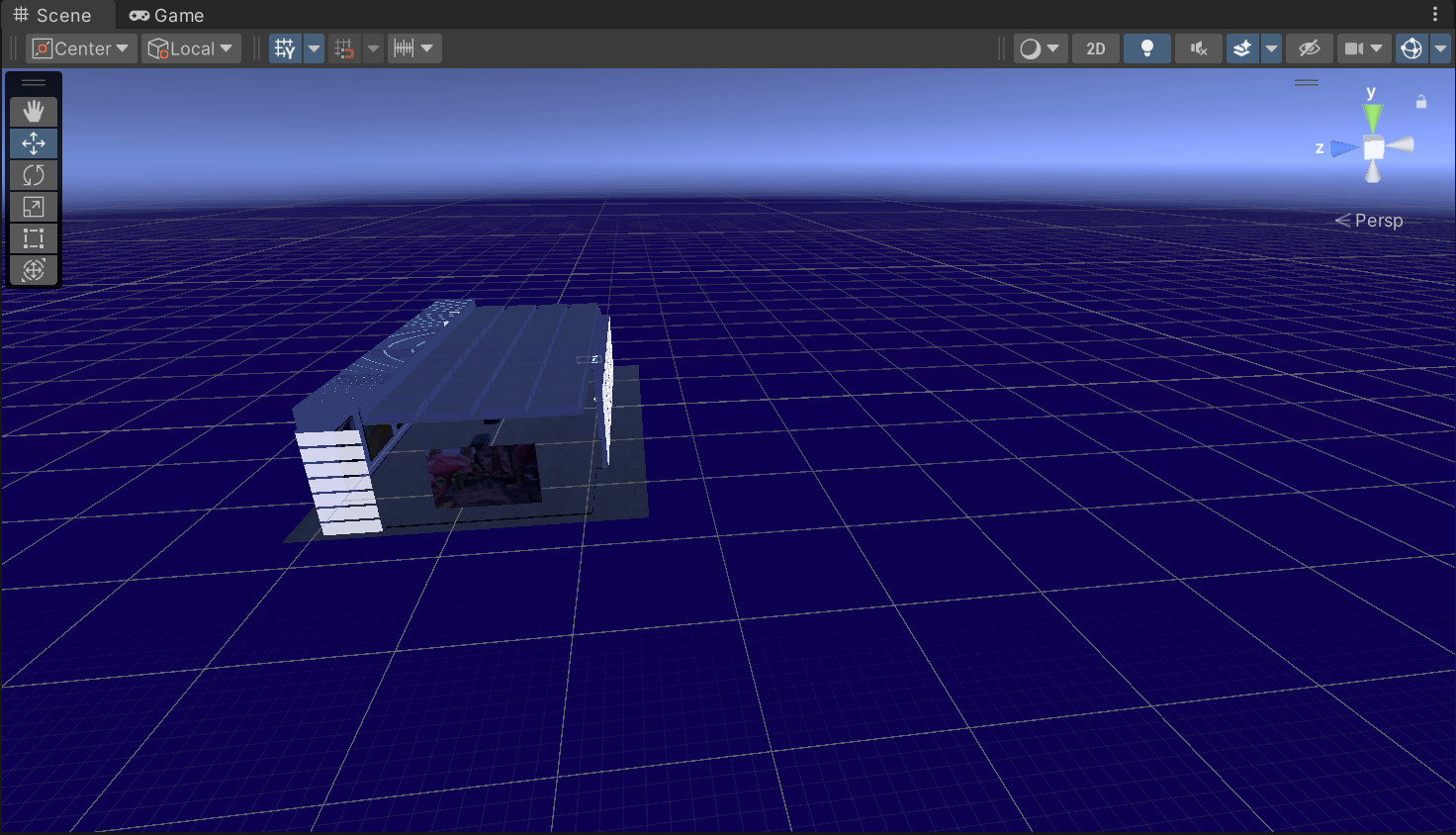Toggle grid snapping magnet icon
The image size is (1456, 835).
(x=344, y=48)
